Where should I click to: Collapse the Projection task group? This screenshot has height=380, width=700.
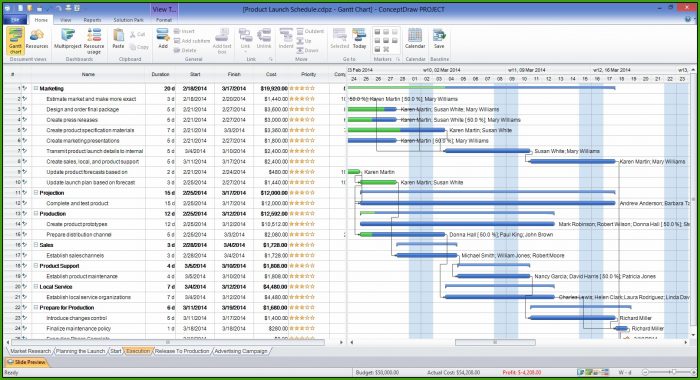36,193
